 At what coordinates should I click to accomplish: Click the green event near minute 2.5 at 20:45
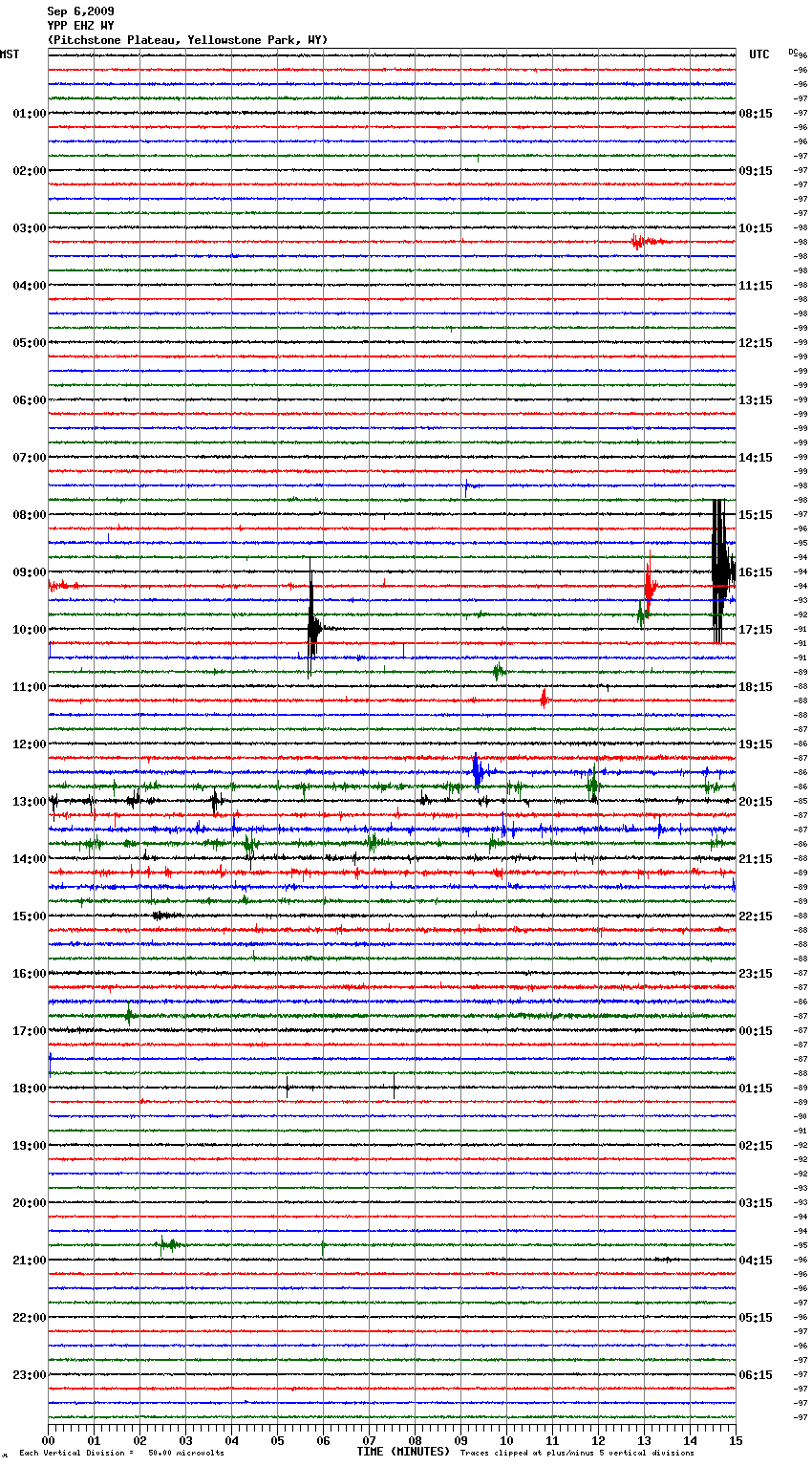[x=169, y=1244]
